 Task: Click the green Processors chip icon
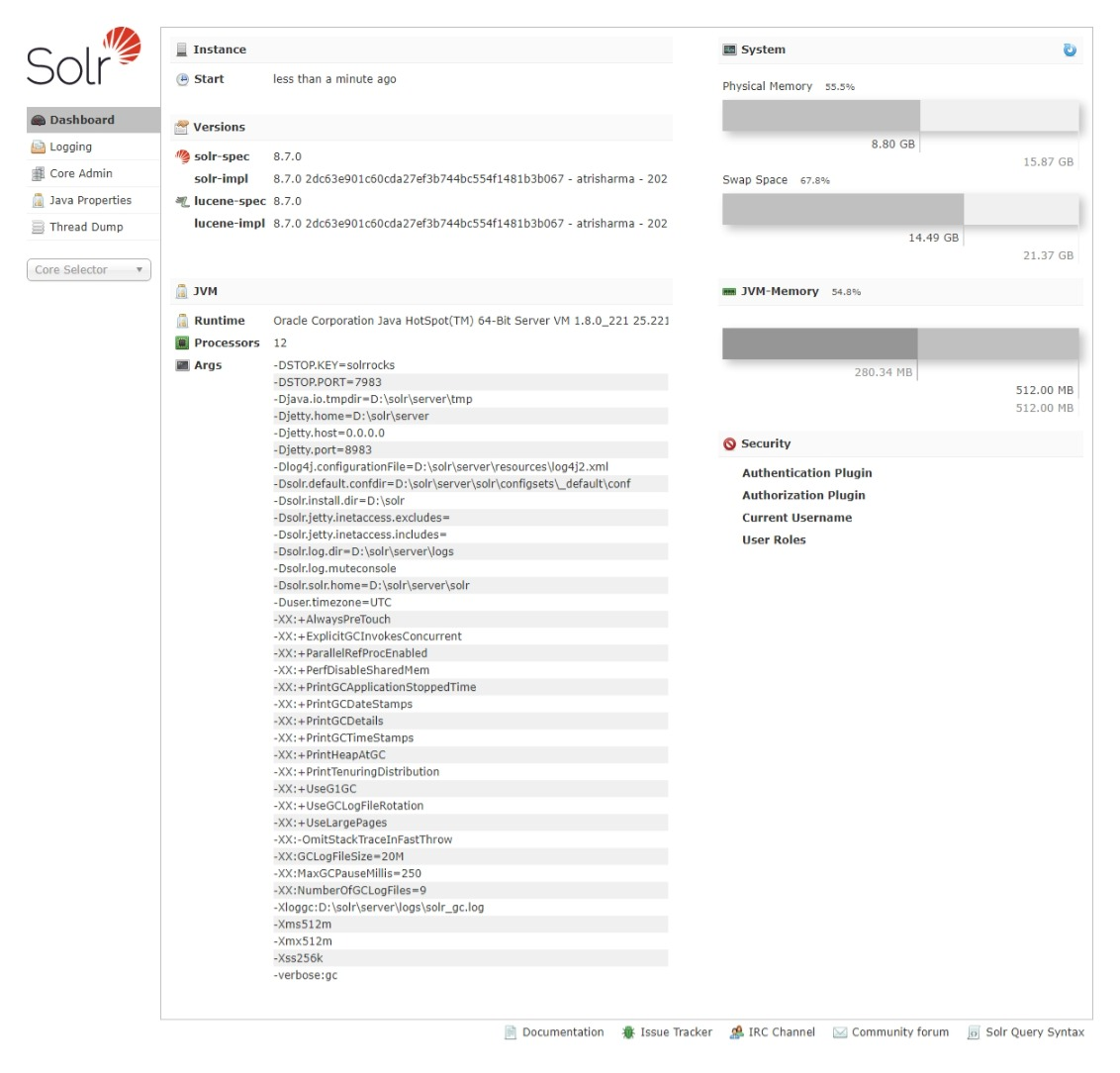tap(183, 342)
